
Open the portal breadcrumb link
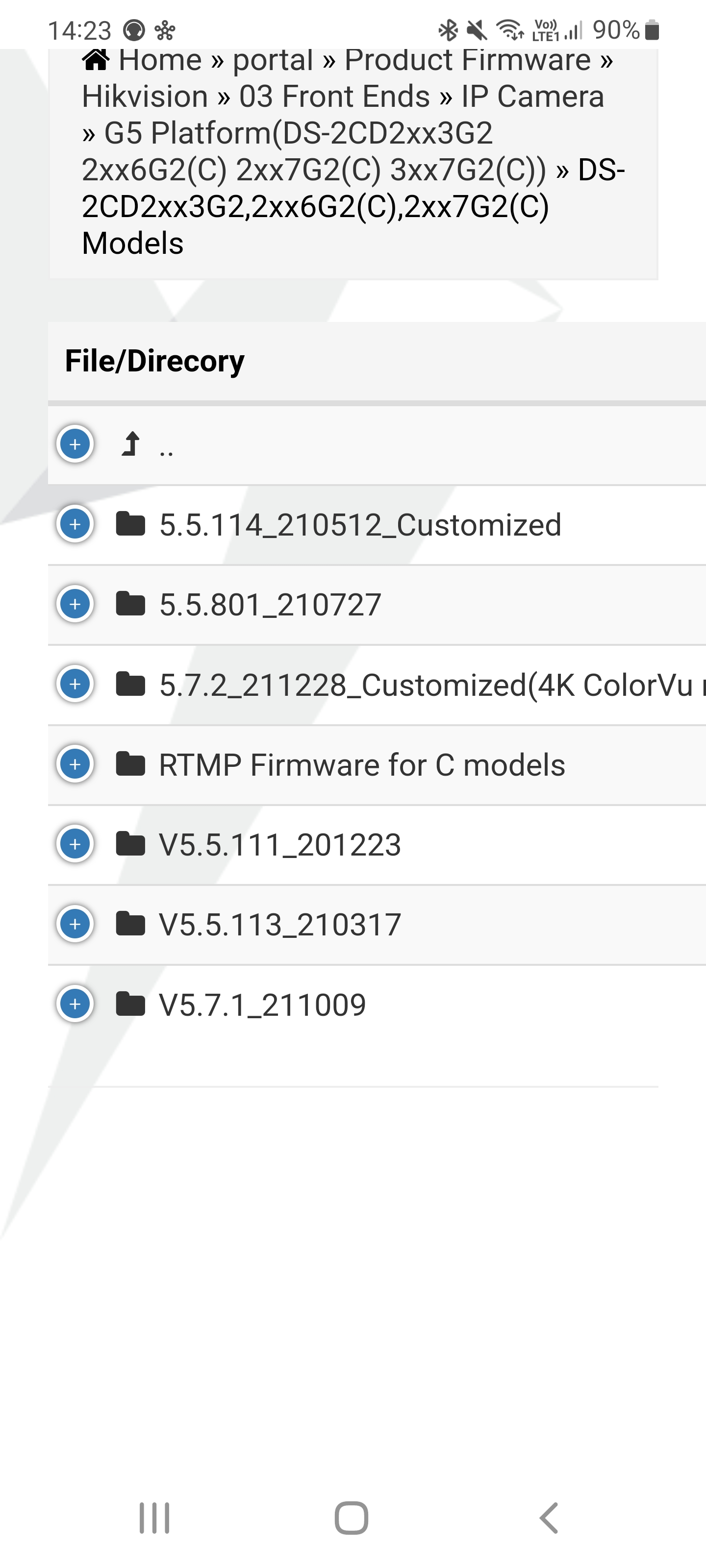coord(272,60)
